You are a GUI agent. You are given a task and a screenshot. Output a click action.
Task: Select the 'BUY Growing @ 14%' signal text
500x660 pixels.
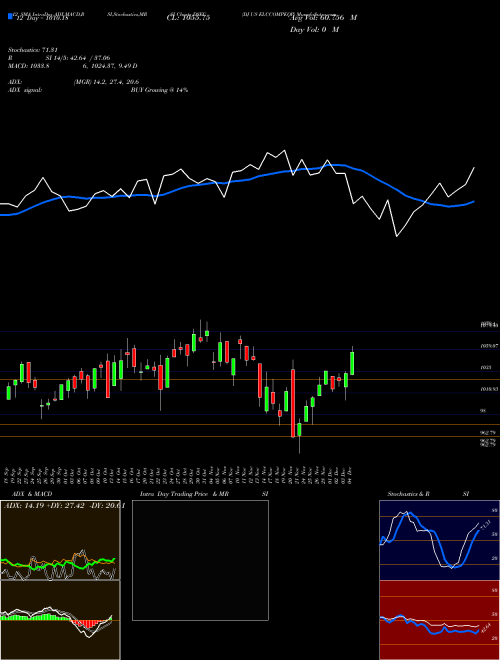[159, 90]
